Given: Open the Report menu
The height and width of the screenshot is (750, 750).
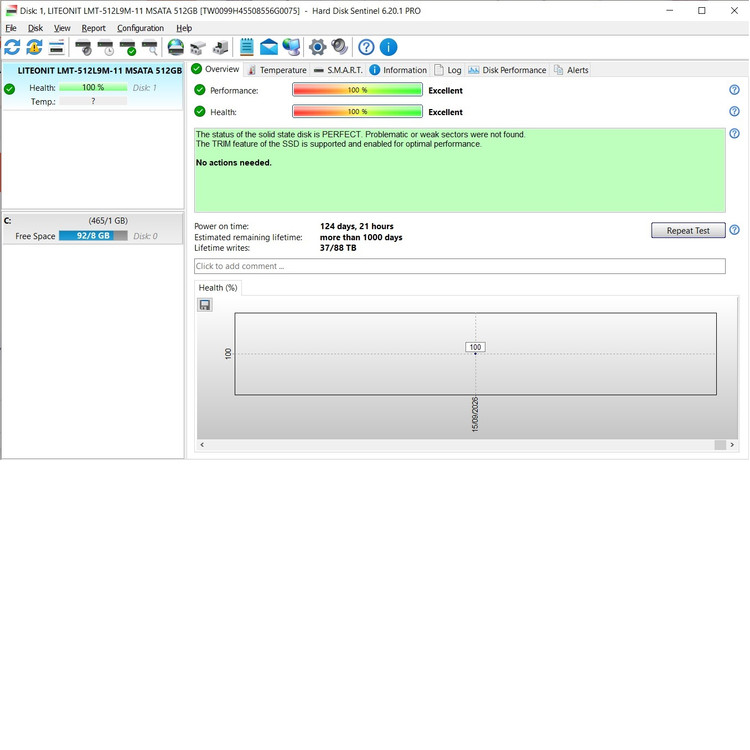Looking at the screenshot, I should click(93, 28).
